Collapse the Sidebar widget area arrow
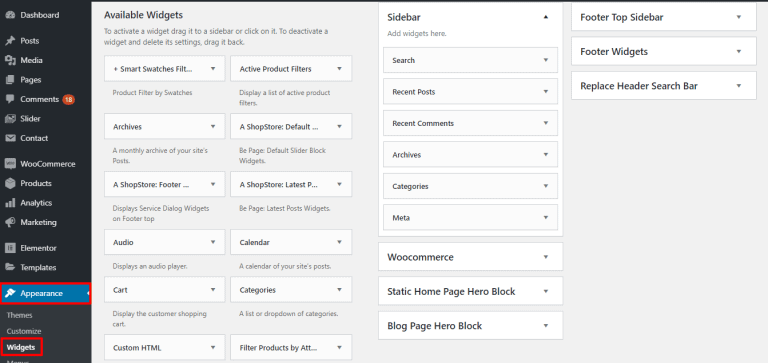 pos(546,17)
